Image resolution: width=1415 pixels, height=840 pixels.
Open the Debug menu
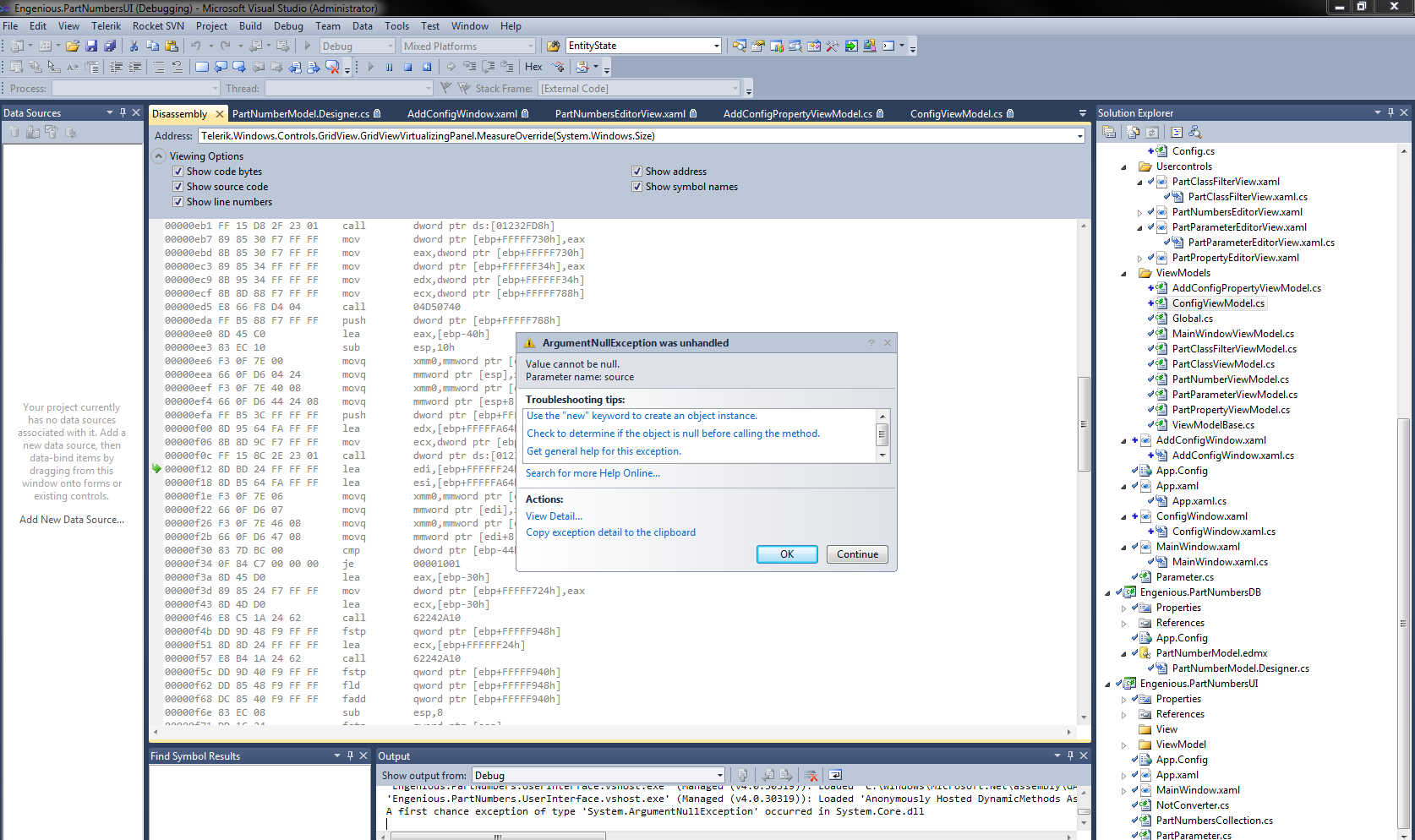point(288,26)
